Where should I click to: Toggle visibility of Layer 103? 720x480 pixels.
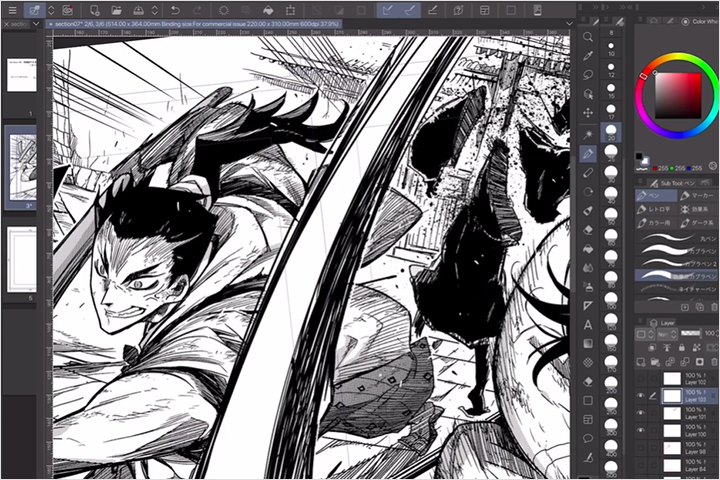coord(641,395)
